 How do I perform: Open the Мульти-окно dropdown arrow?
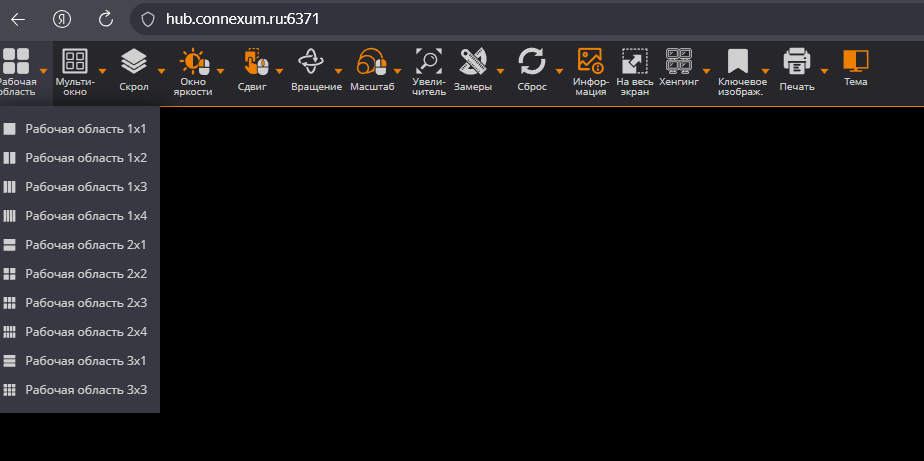103,71
